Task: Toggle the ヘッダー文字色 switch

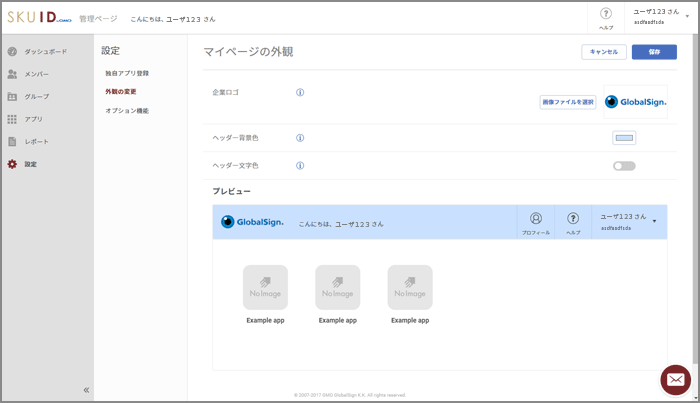Action: point(624,166)
